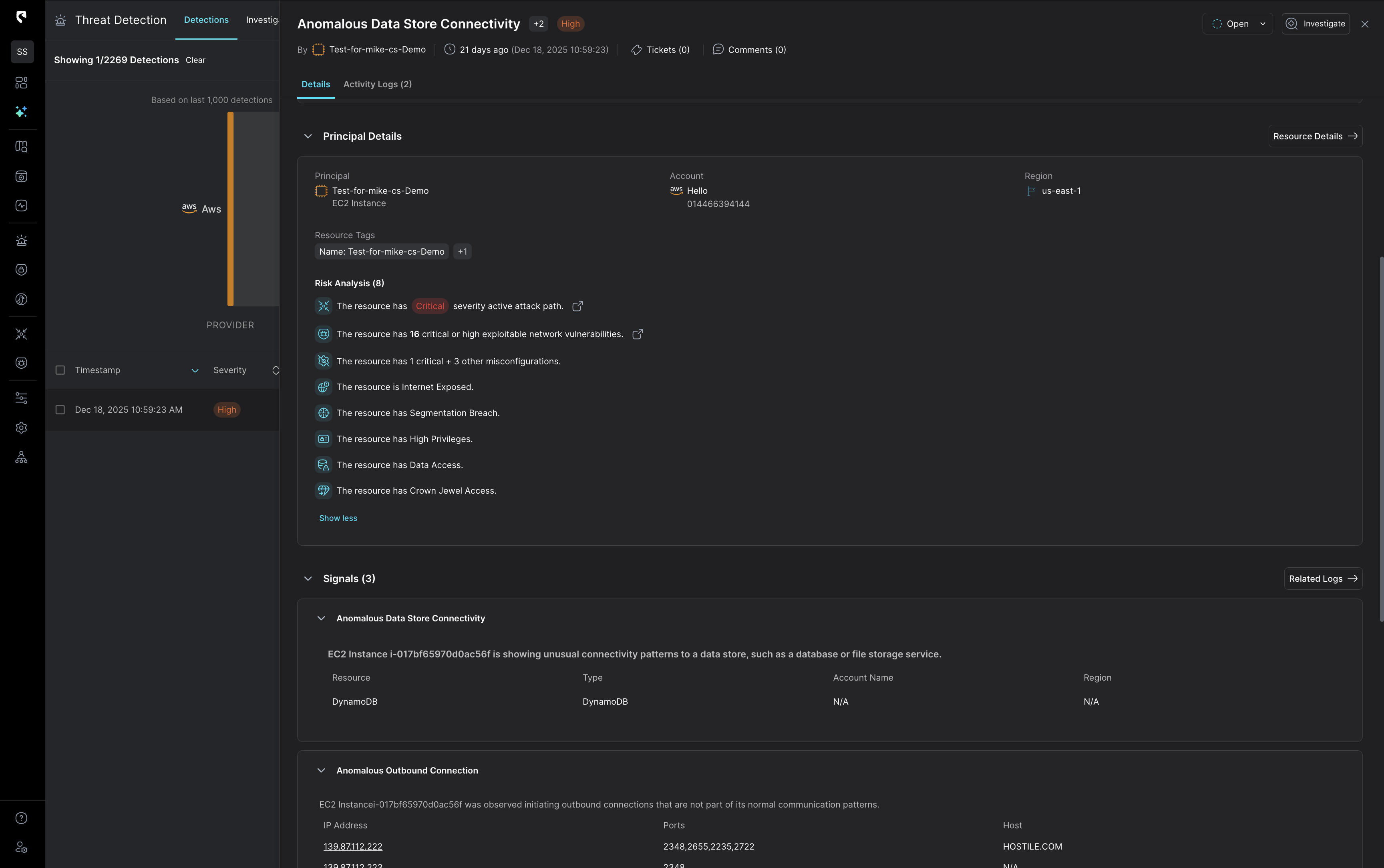The image size is (1384, 868).
Task: Click the alert siren sidebar icon
Action: (21, 241)
